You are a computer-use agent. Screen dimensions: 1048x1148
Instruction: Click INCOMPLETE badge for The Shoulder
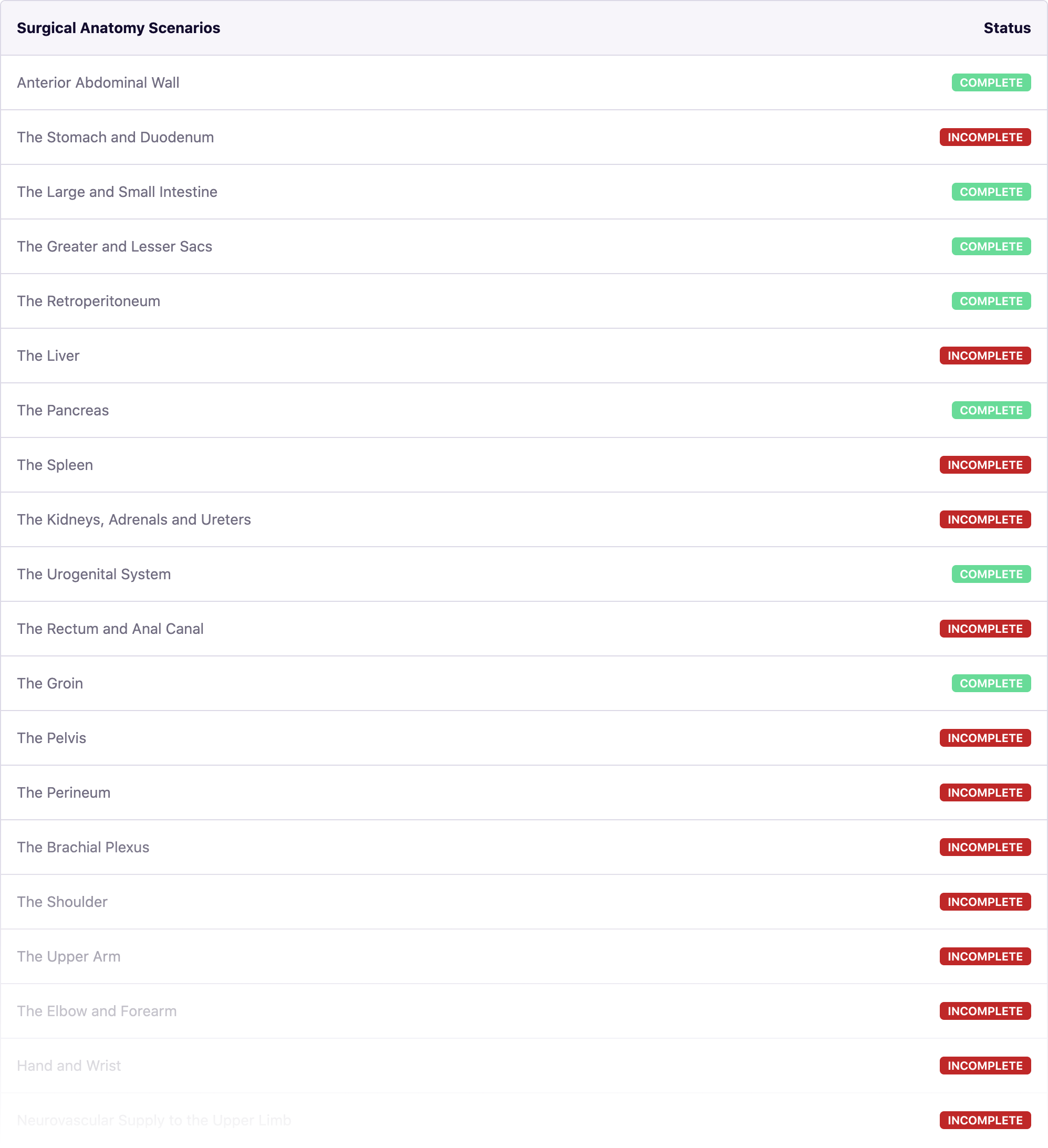984,903
